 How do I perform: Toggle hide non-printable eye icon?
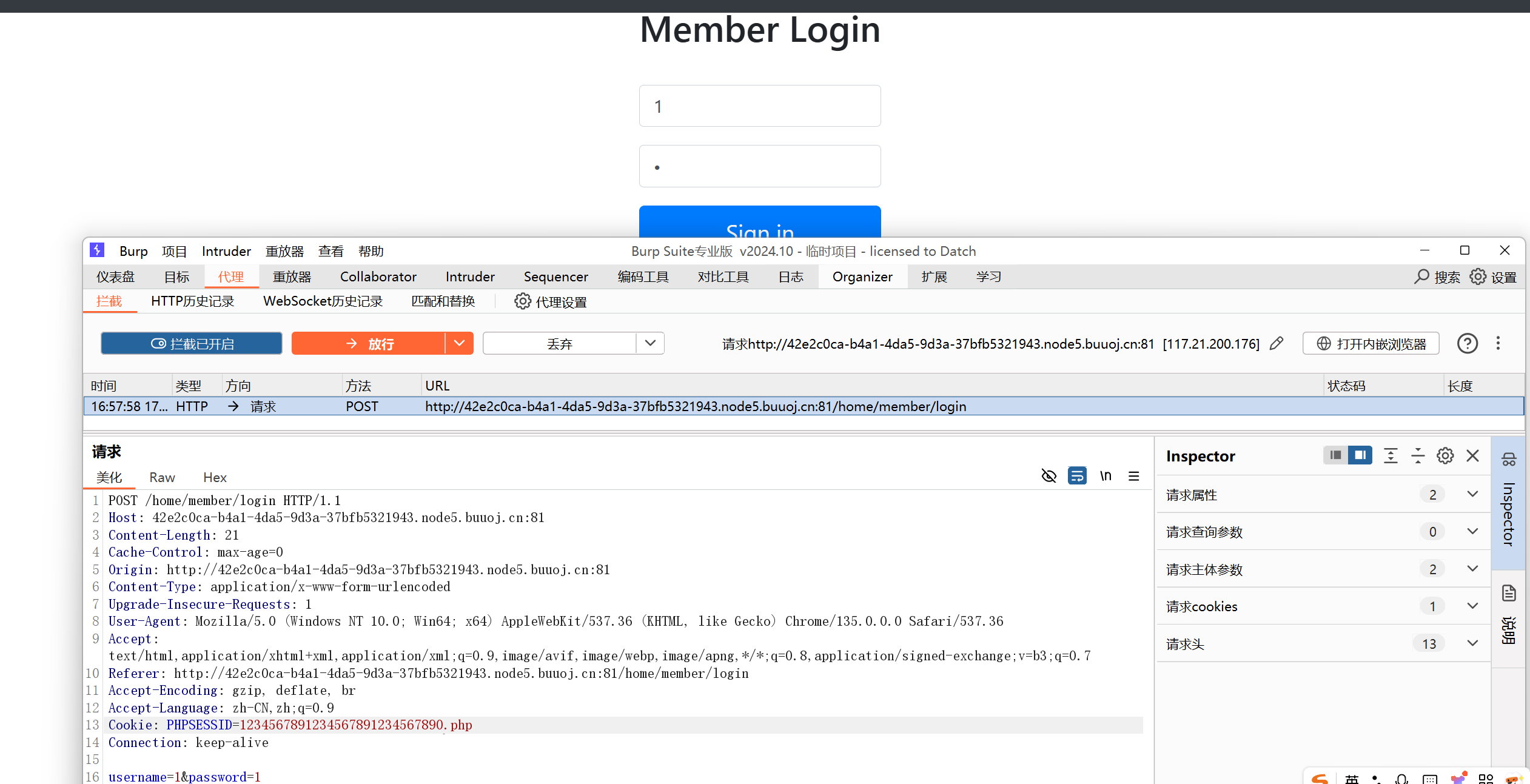[x=1049, y=477]
